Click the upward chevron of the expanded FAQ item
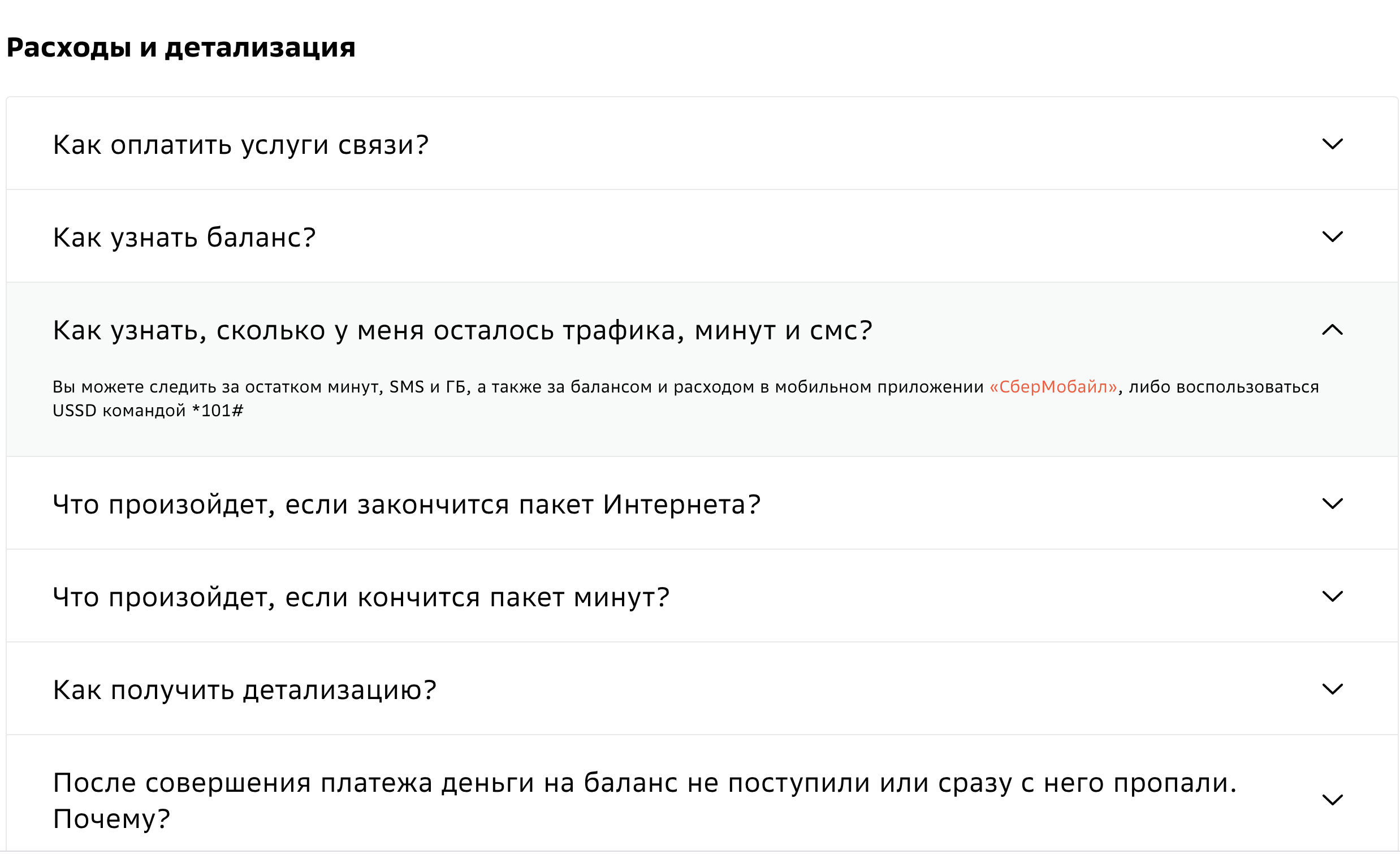Image resolution: width=1400 pixels, height=854 pixels. pos(1332,331)
